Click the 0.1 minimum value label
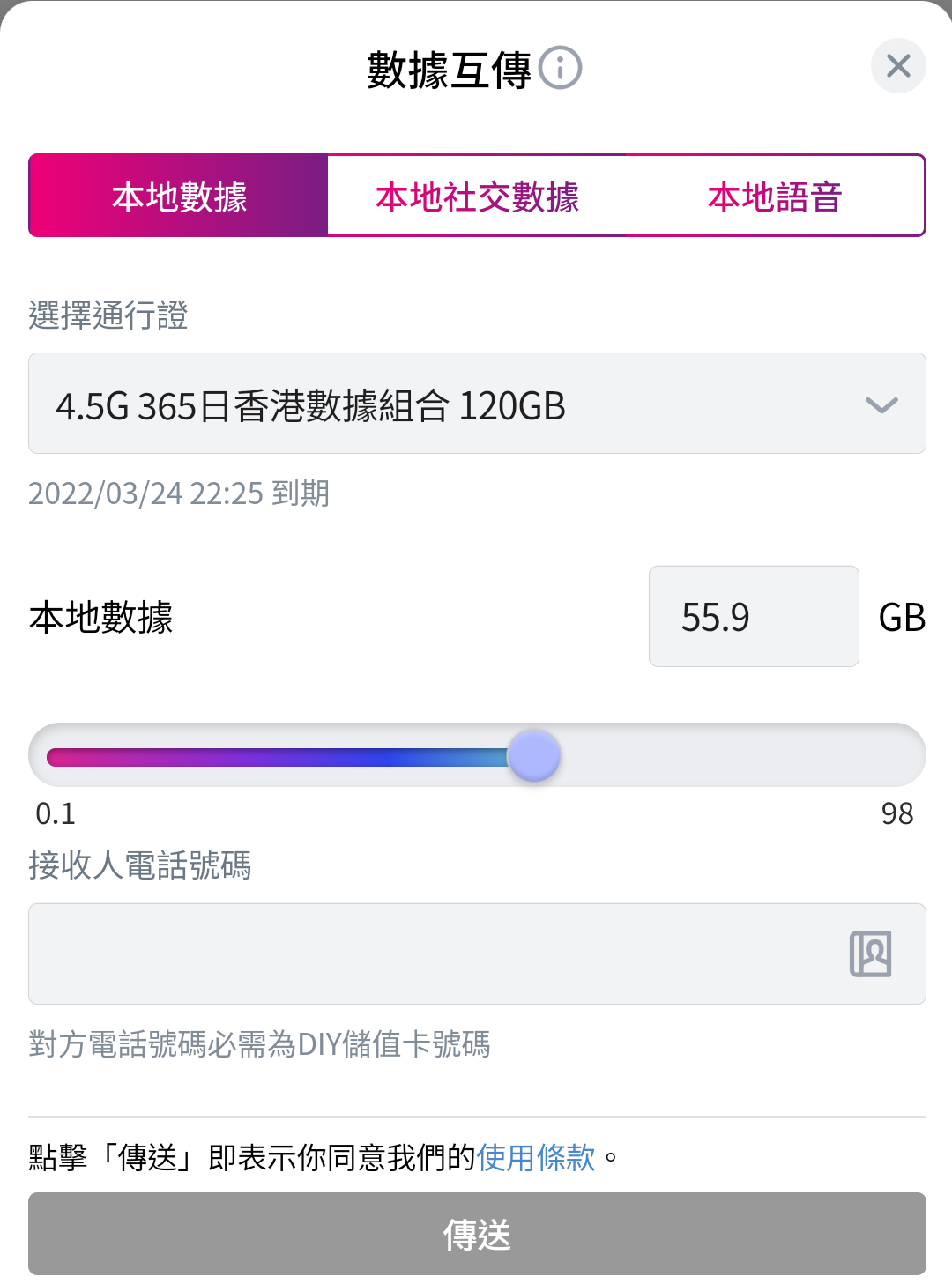 56,813
